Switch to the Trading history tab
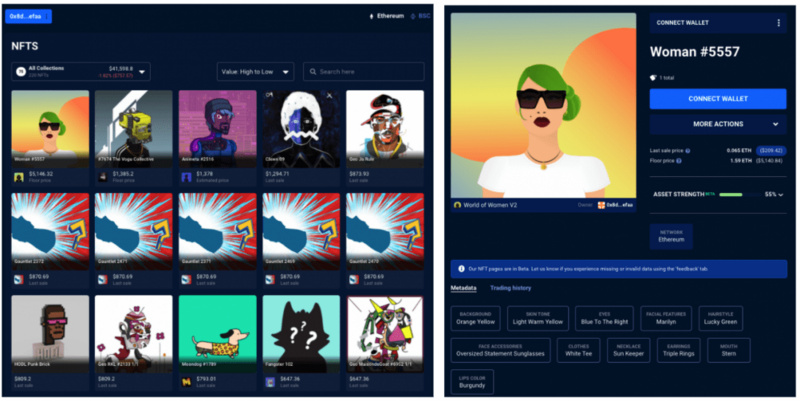Image resolution: width=800 pixels, height=401 pixels. point(511,288)
